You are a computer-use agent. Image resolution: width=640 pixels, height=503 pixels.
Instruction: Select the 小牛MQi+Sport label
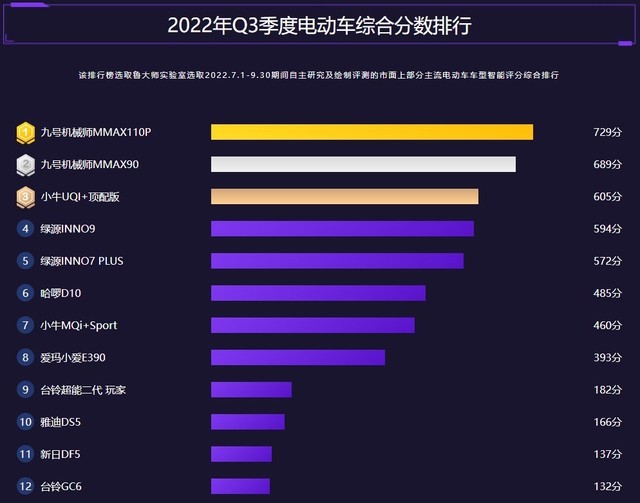(78, 325)
